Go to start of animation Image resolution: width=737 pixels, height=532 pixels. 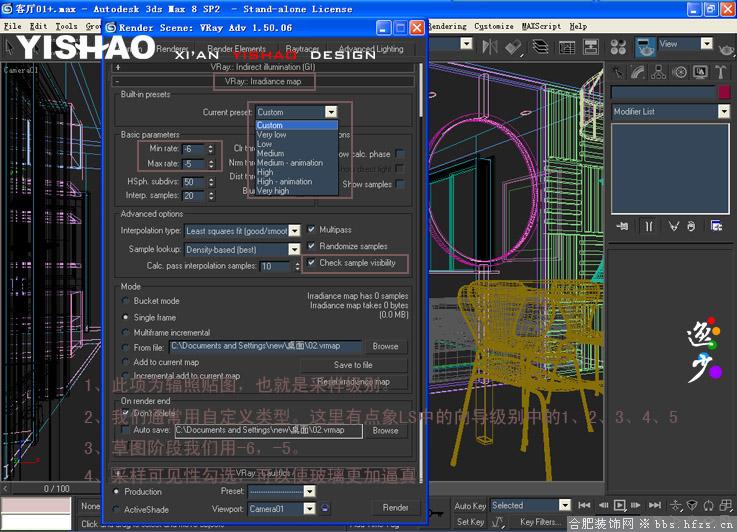pyautogui.click(x=584, y=505)
